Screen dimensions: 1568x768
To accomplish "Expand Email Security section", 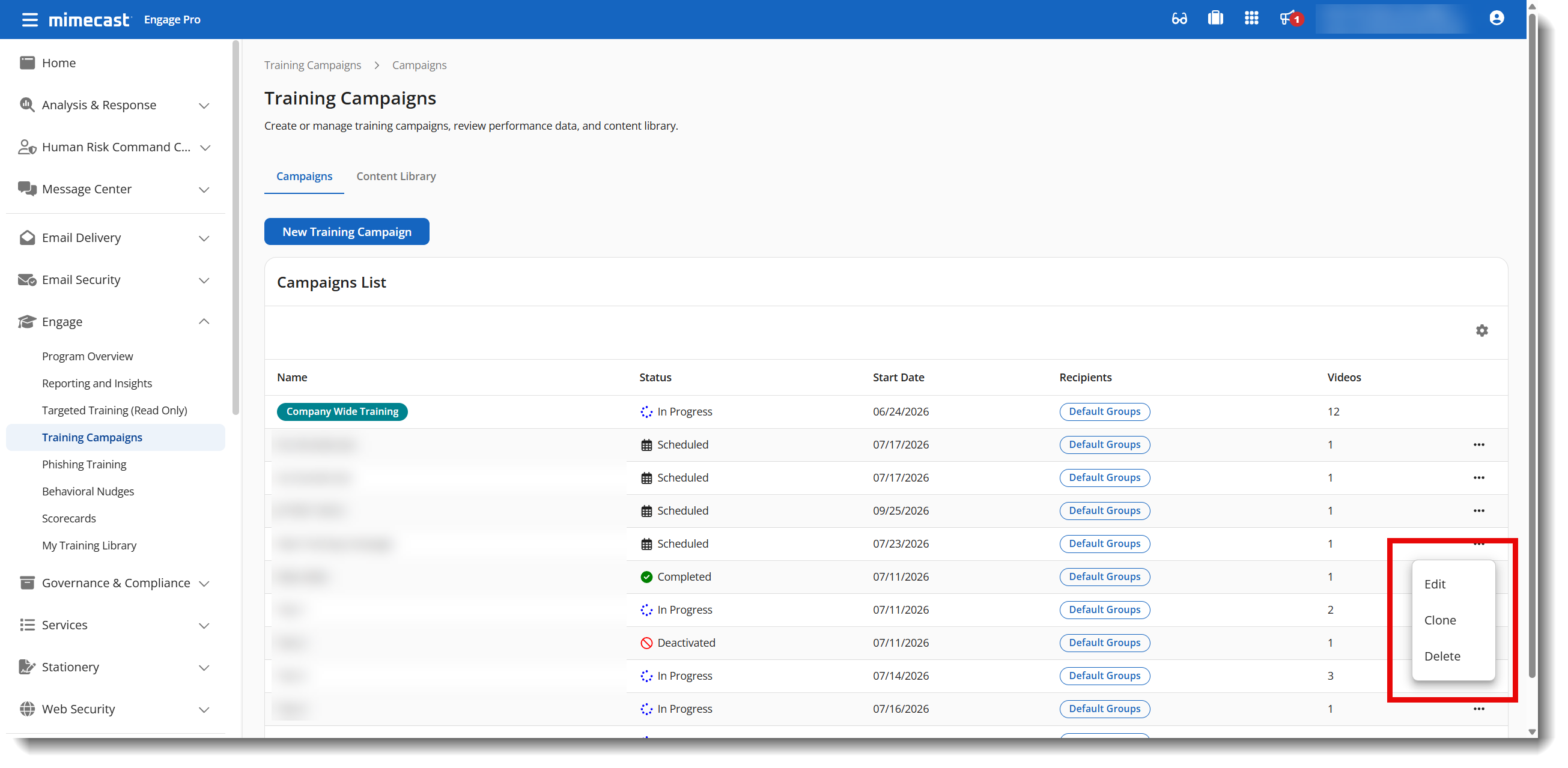I will coord(204,280).
